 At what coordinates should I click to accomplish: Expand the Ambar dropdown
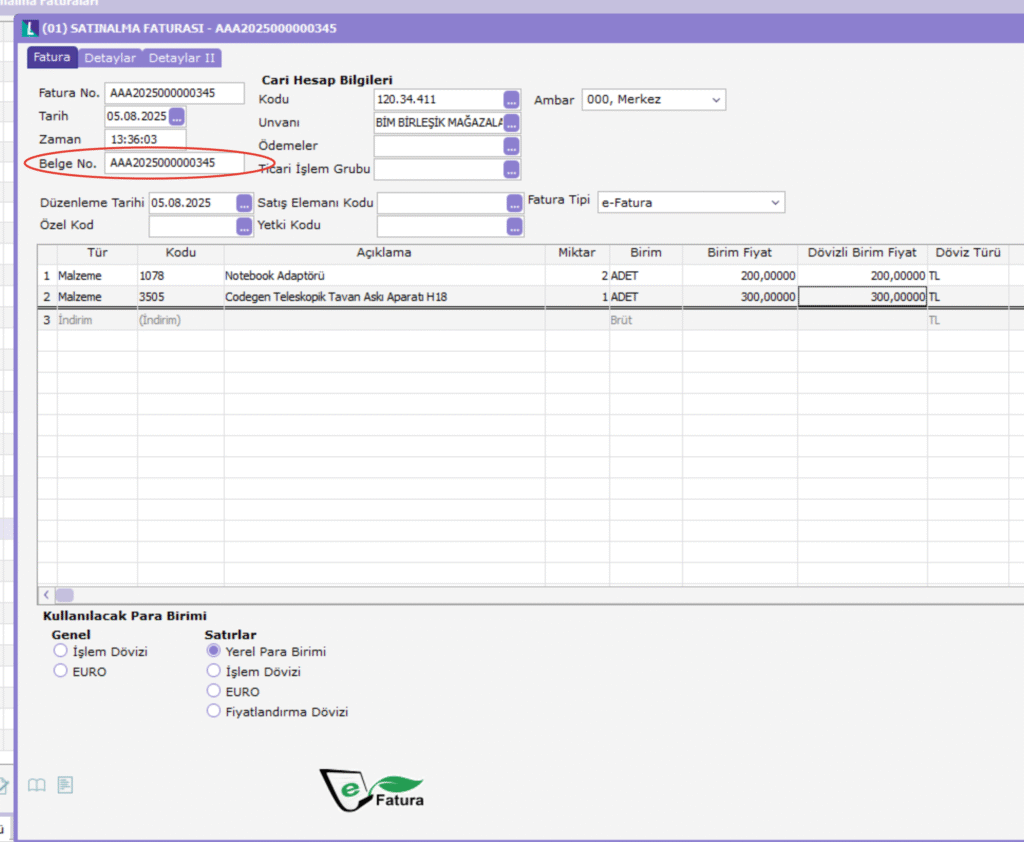[x=715, y=100]
